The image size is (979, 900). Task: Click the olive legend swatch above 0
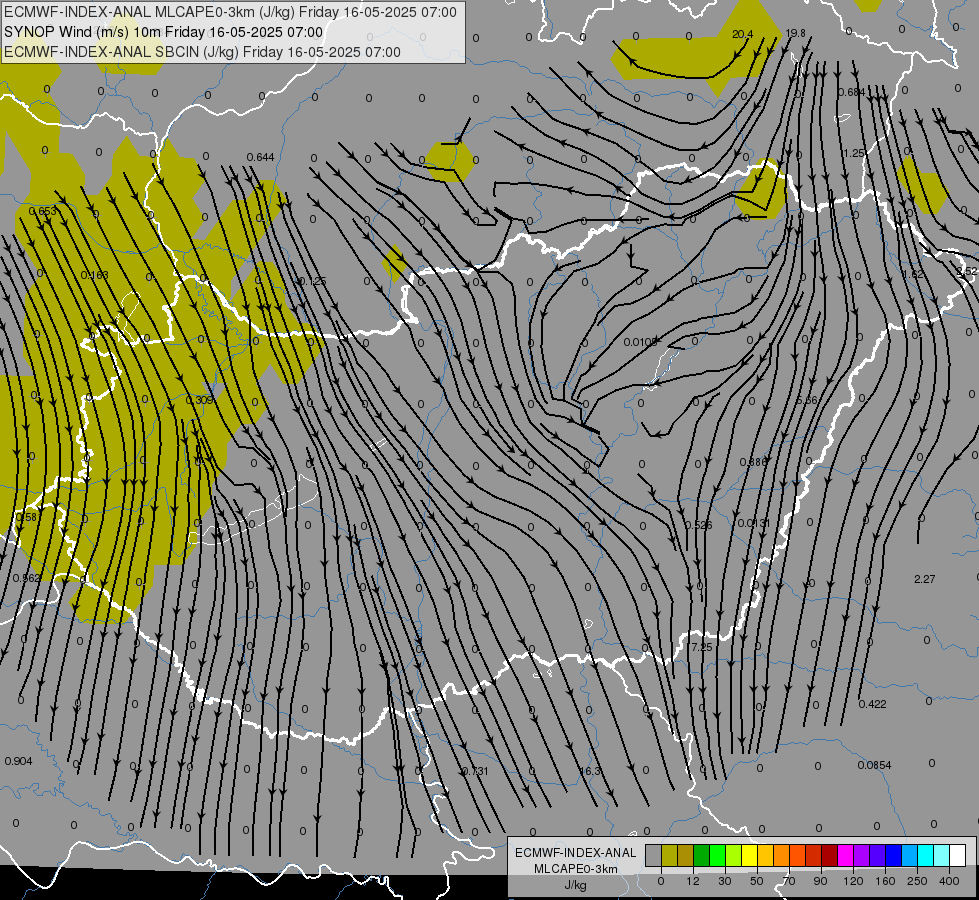670,855
